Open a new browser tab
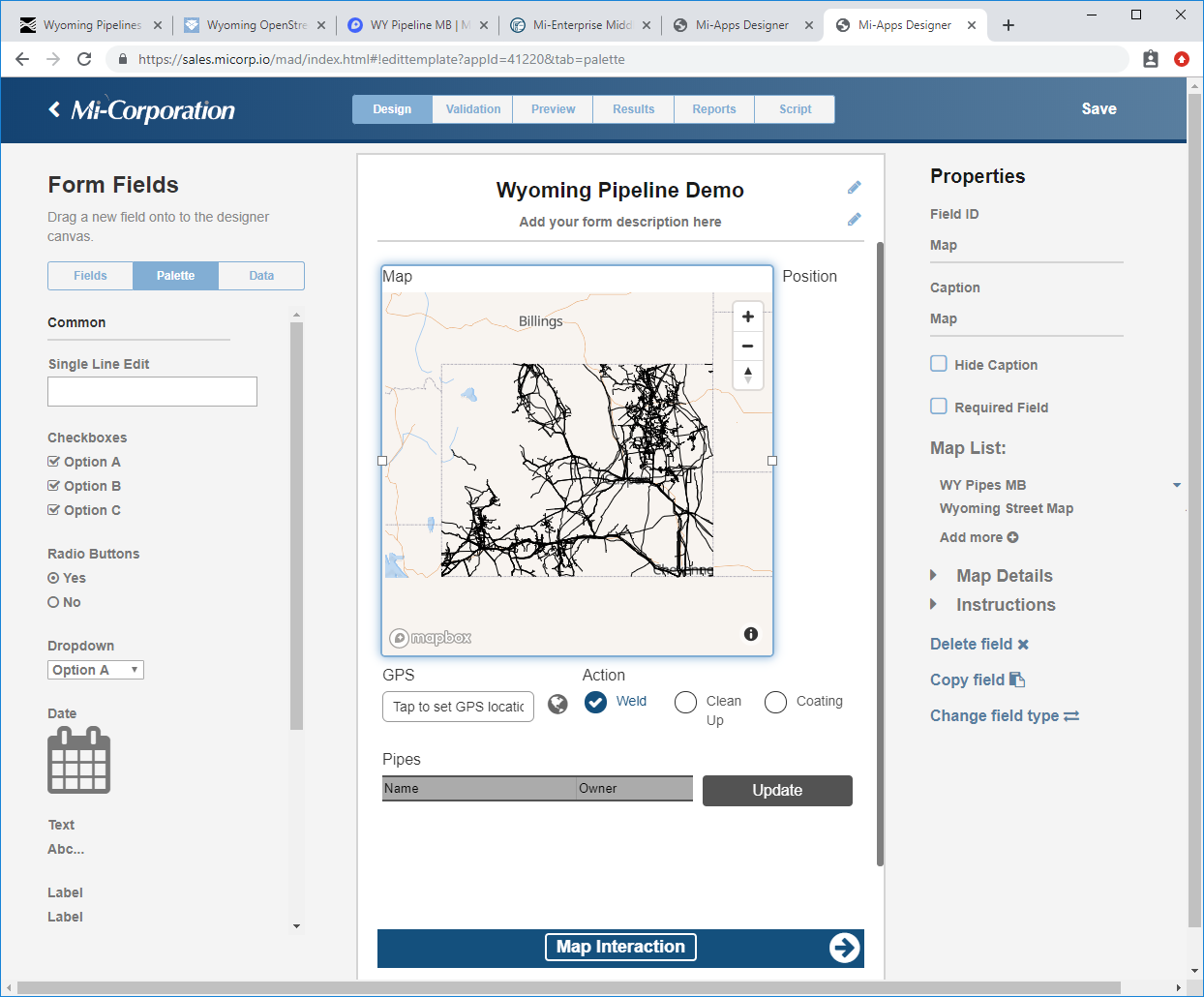This screenshot has height=997, width=1204. click(x=1008, y=25)
